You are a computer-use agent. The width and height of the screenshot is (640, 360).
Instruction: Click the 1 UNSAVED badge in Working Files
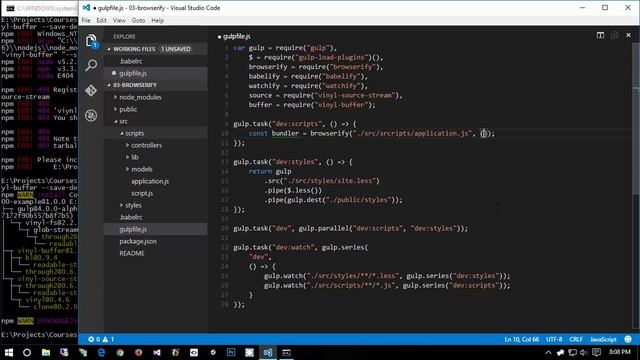176,49
